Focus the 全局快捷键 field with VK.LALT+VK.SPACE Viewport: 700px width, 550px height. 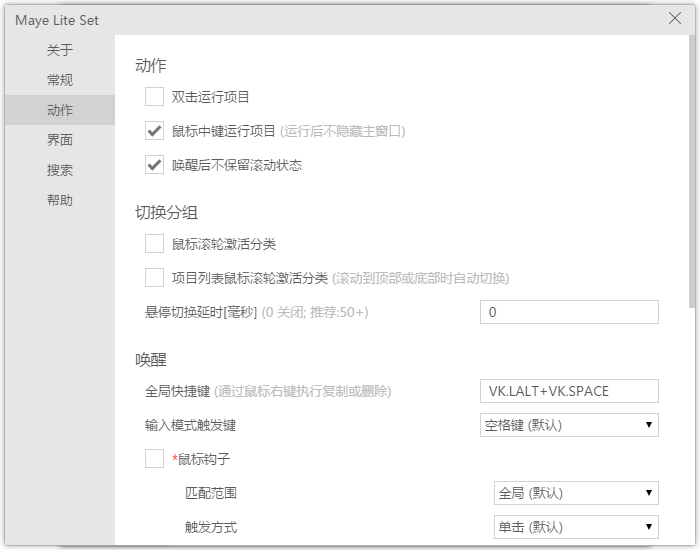(569, 391)
